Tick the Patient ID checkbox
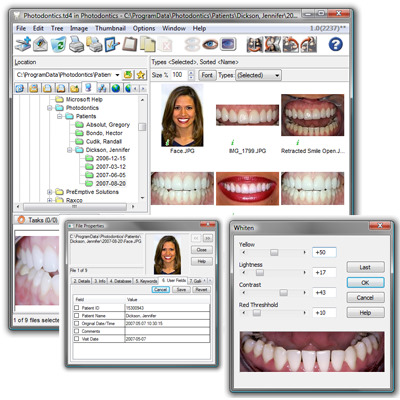Image resolution: width=400 pixels, height=400 pixels. point(77,308)
